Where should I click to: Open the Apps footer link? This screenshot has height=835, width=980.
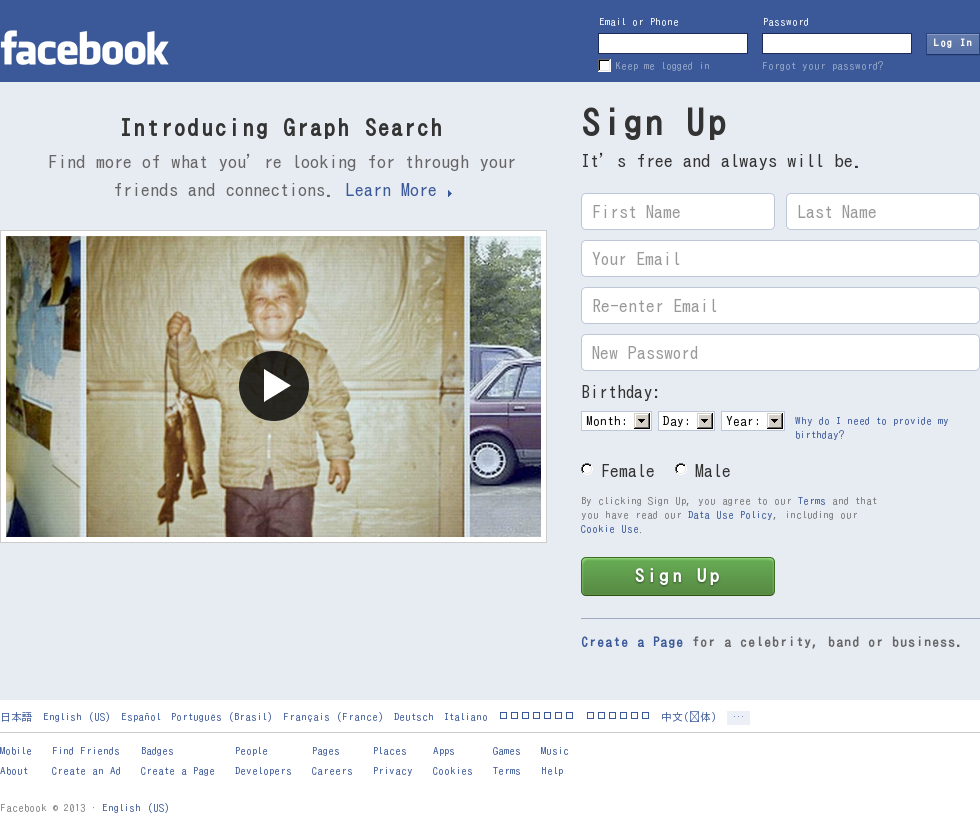tap(444, 751)
